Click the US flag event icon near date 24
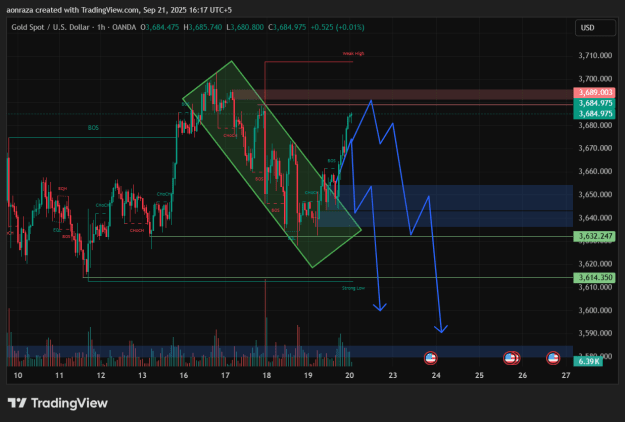Image resolution: width=625 pixels, height=422 pixels. [430, 358]
